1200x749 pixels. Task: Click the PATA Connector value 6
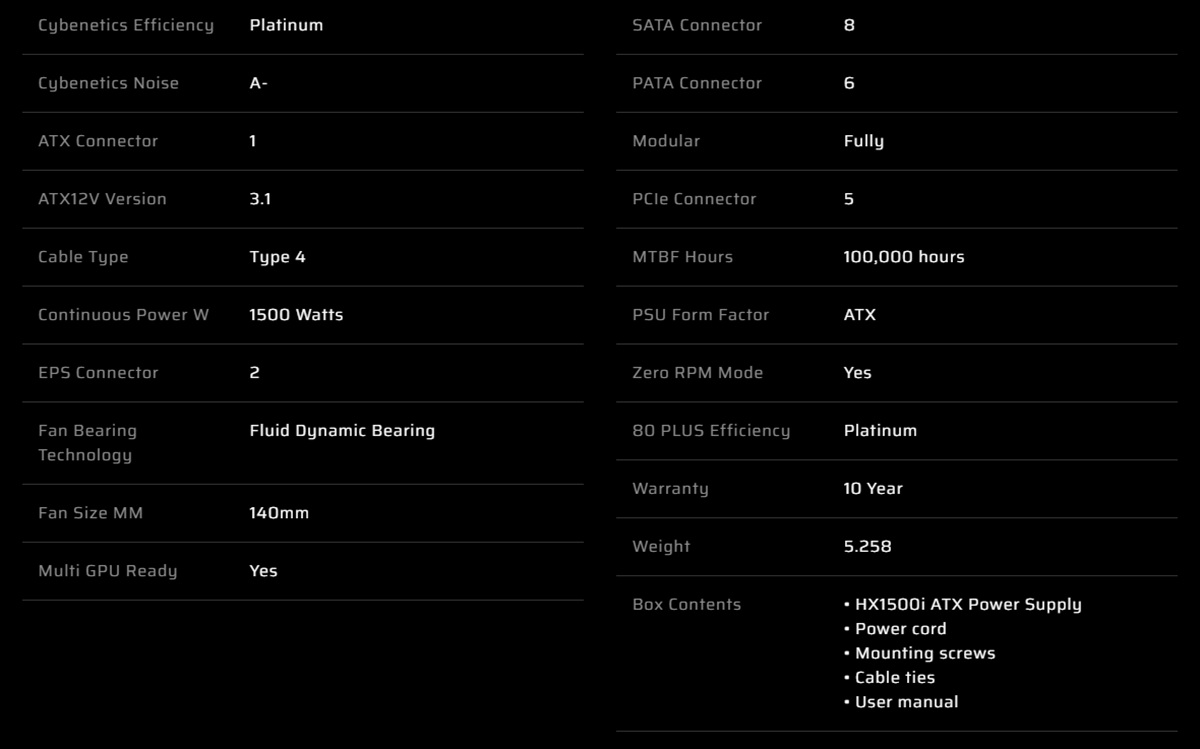pos(849,83)
